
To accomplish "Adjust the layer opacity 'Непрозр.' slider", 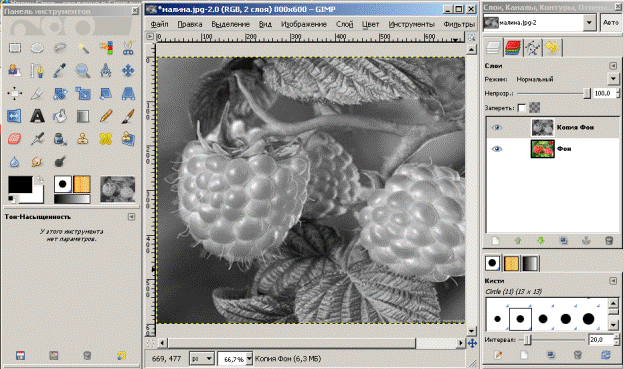I will (554, 93).
